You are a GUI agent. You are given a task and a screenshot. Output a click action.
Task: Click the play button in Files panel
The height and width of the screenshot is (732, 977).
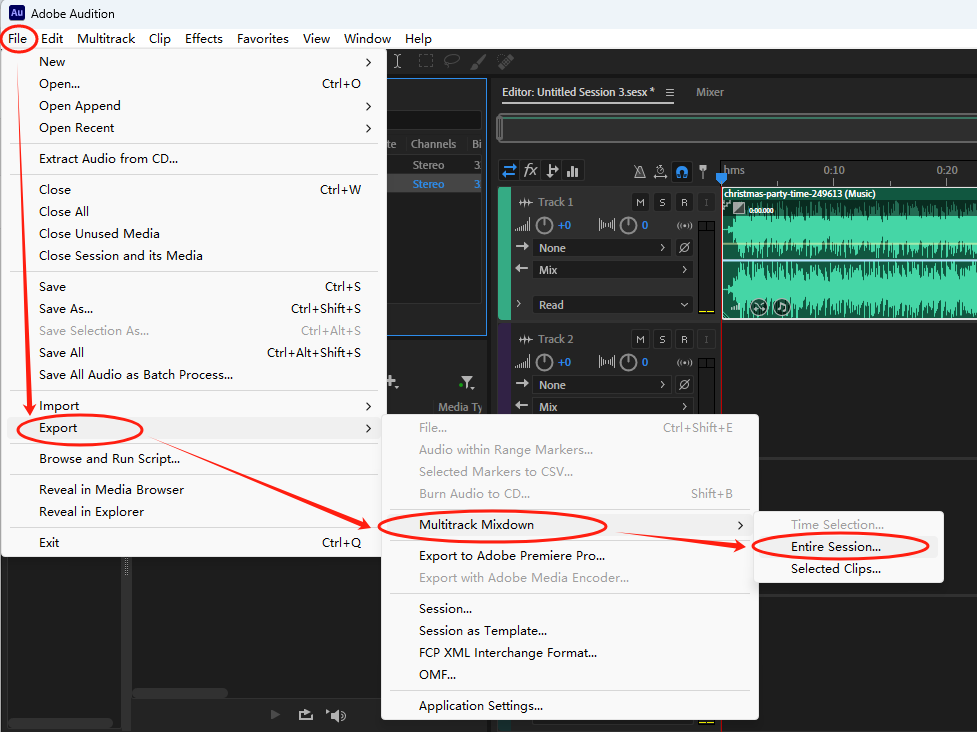275,715
